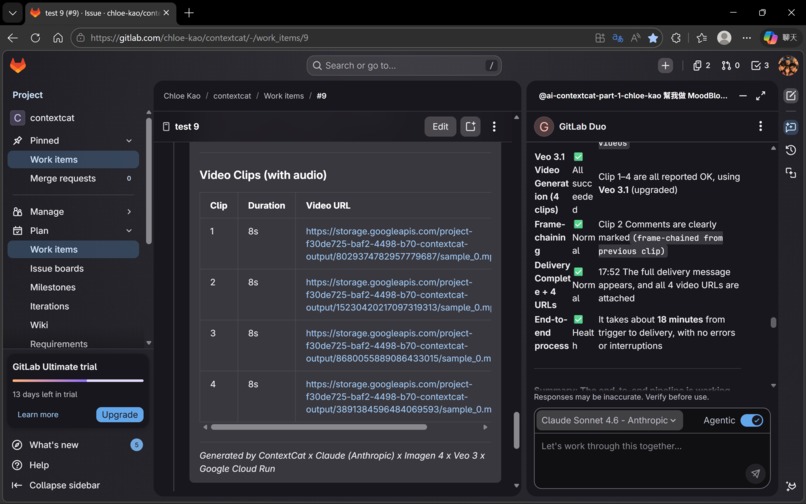Open browser extensions puzzle icon
The image size is (806, 504).
(x=676, y=38)
